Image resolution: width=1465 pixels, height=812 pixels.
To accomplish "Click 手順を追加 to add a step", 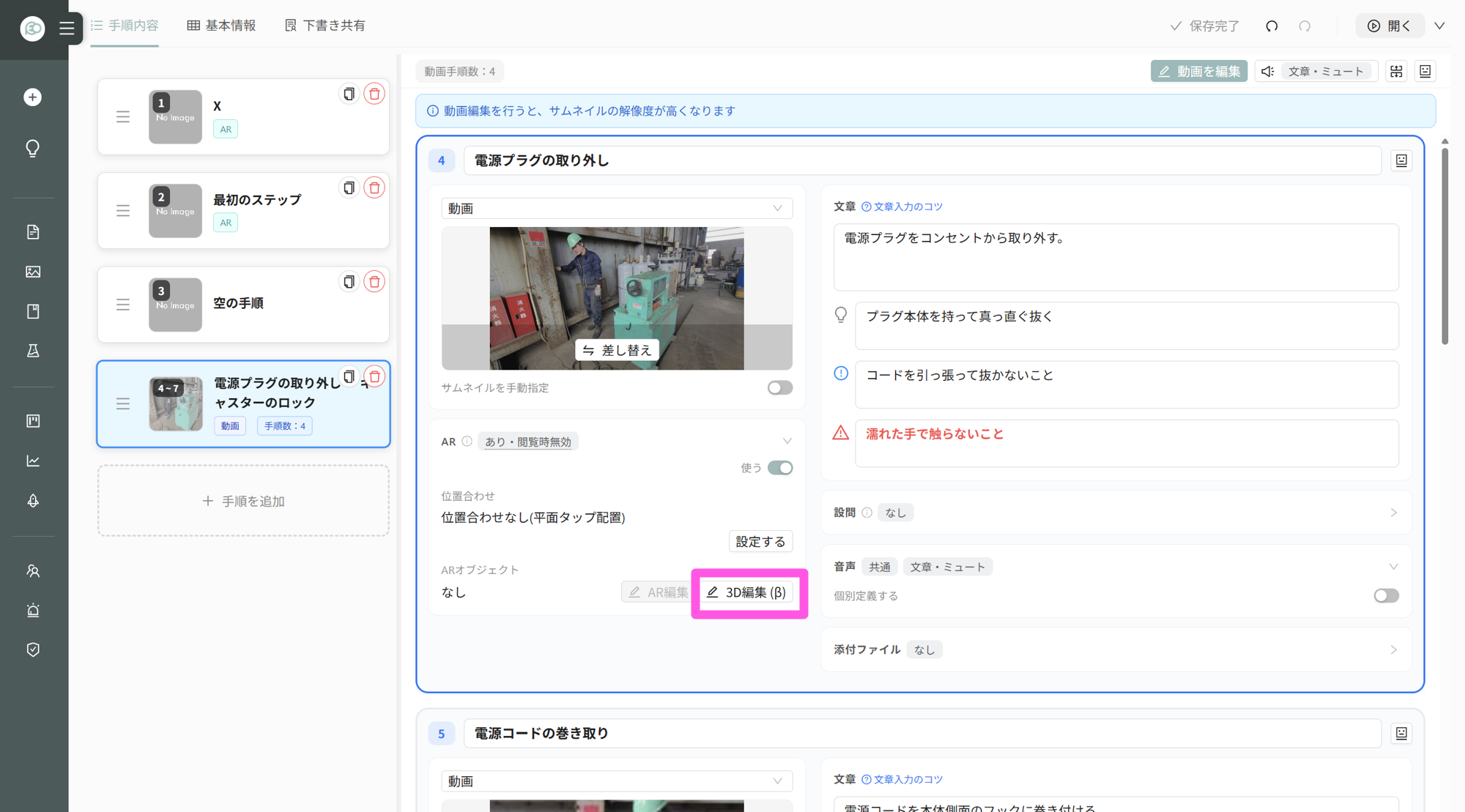I will (x=243, y=501).
